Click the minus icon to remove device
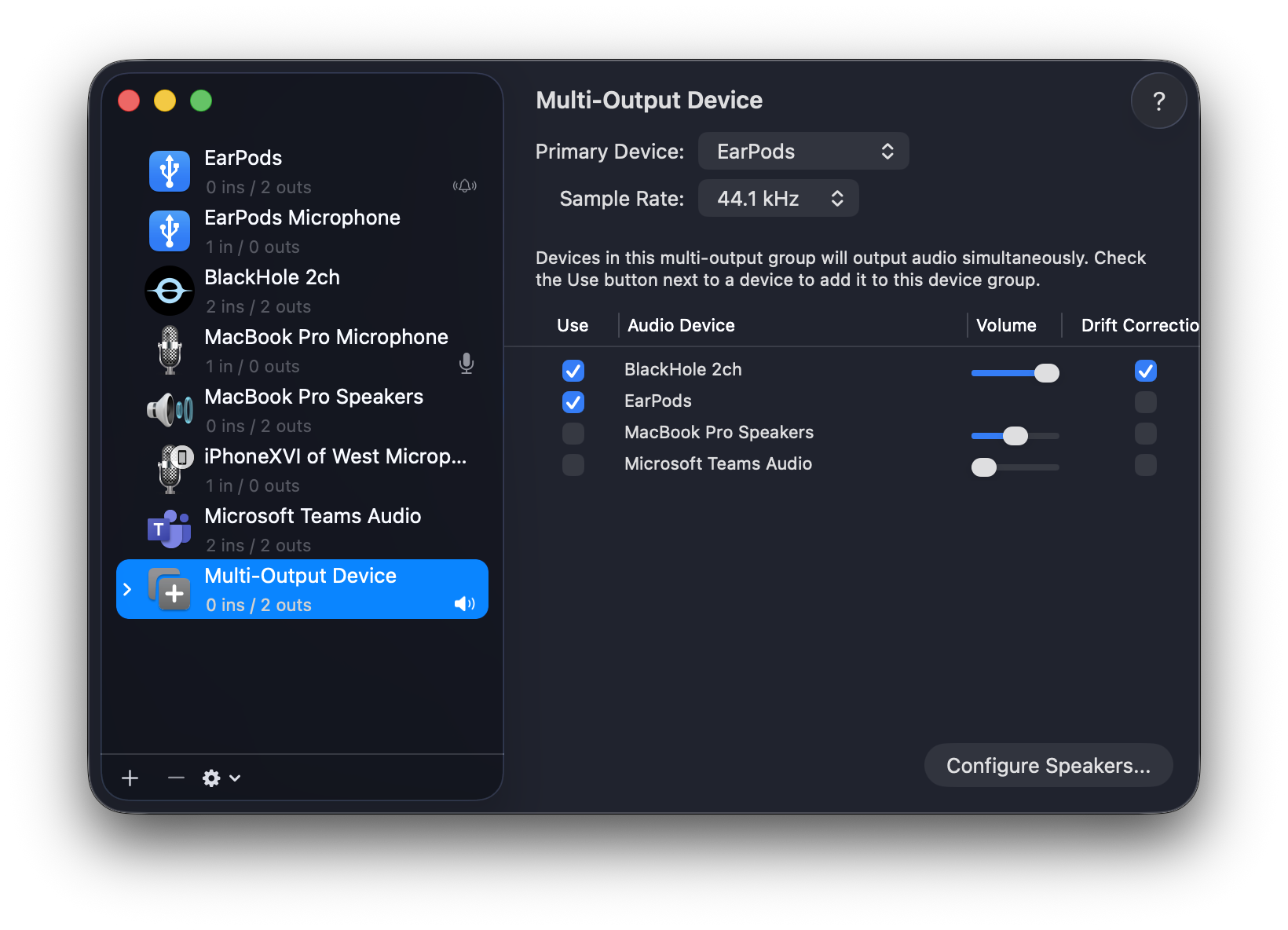 point(176,778)
